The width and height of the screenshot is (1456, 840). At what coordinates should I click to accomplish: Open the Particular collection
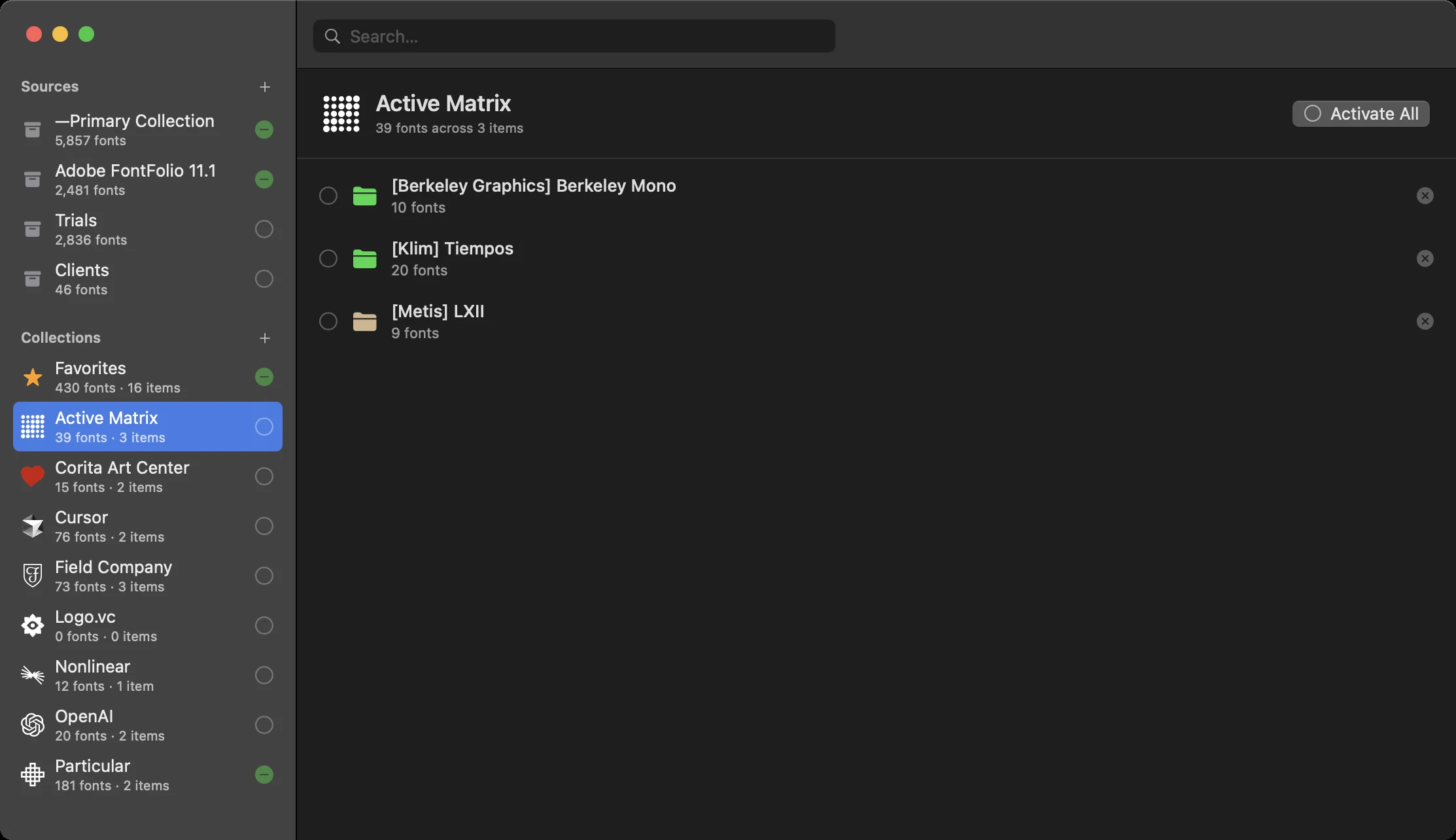point(148,775)
